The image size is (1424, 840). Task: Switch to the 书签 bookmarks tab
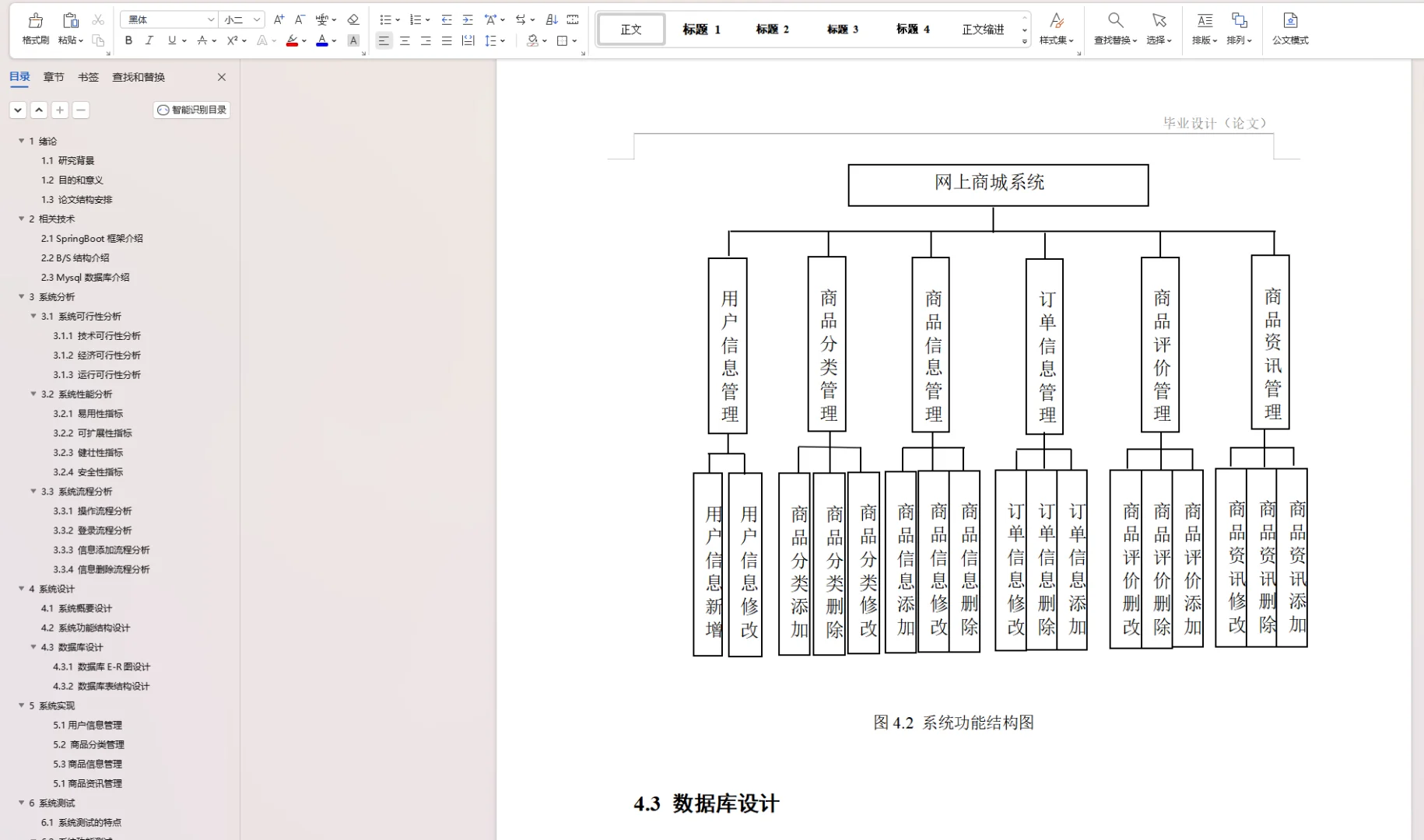coord(88,77)
